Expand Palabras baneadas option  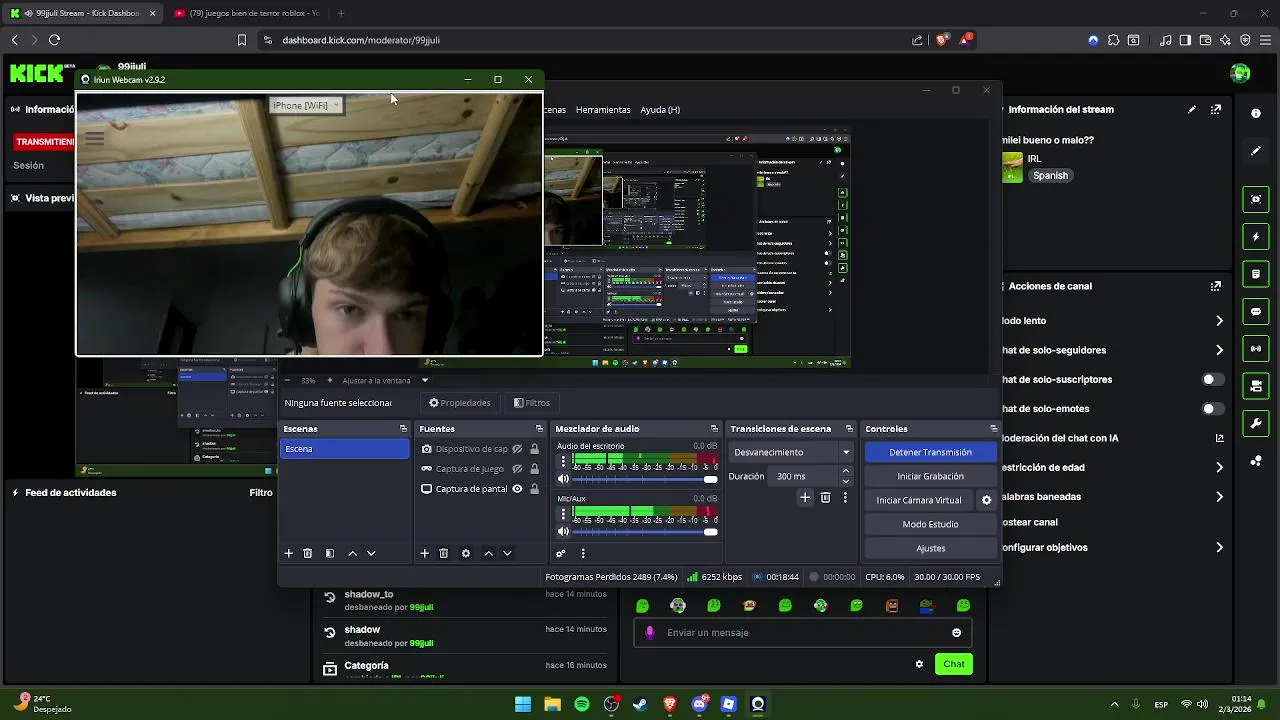[1219, 497]
